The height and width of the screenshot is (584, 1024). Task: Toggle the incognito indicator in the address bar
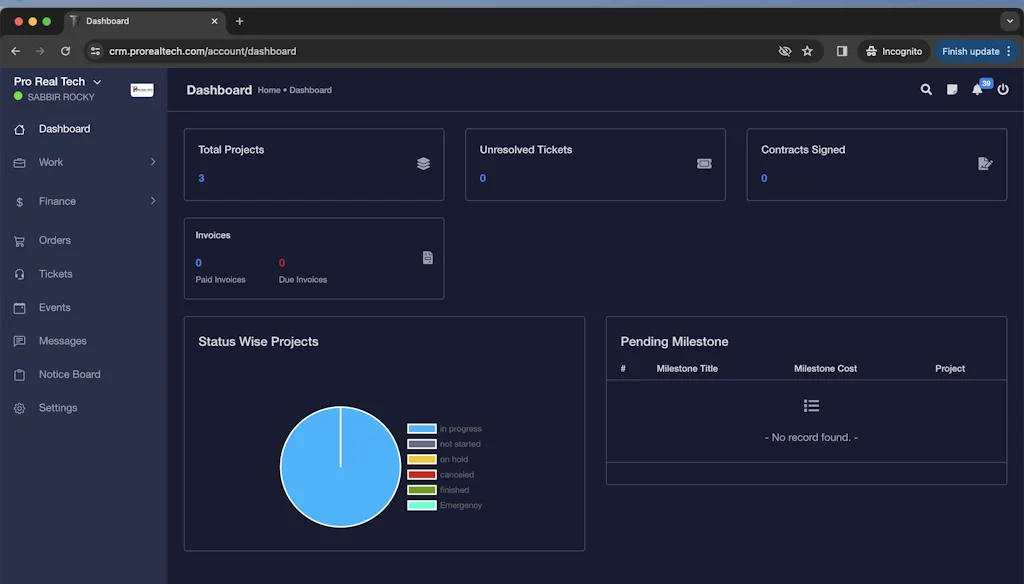[x=893, y=51]
